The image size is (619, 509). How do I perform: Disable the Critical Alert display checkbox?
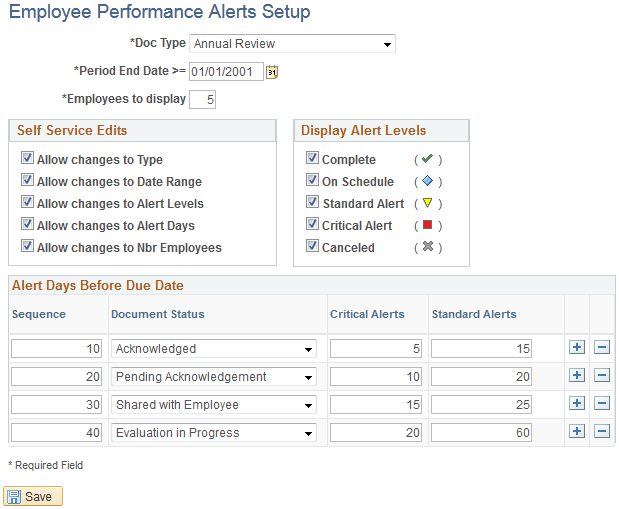coord(312,225)
